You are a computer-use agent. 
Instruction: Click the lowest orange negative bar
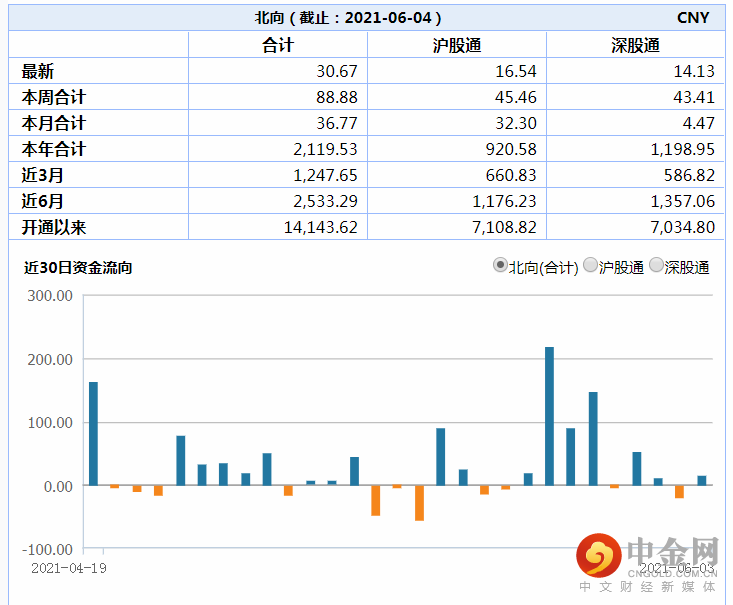(x=419, y=503)
